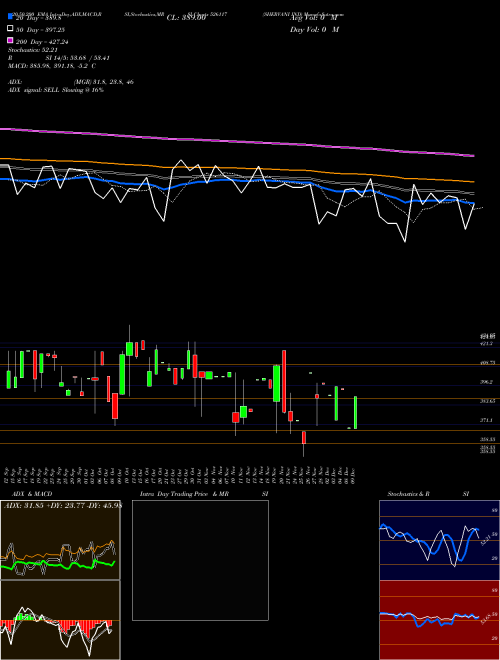Image resolution: width=500 pixels, height=660 pixels.
Task: Select the '20 Day = 389.8' legend text
Action: click(x=38, y=18)
